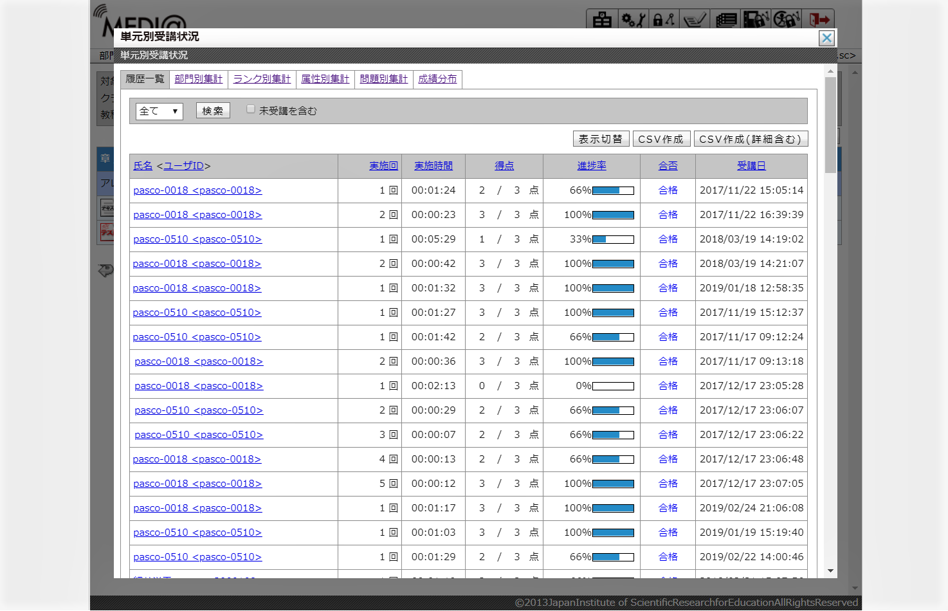
Task: Sort the table by 受講日 column header
Action: pyautogui.click(x=751, y=166)
